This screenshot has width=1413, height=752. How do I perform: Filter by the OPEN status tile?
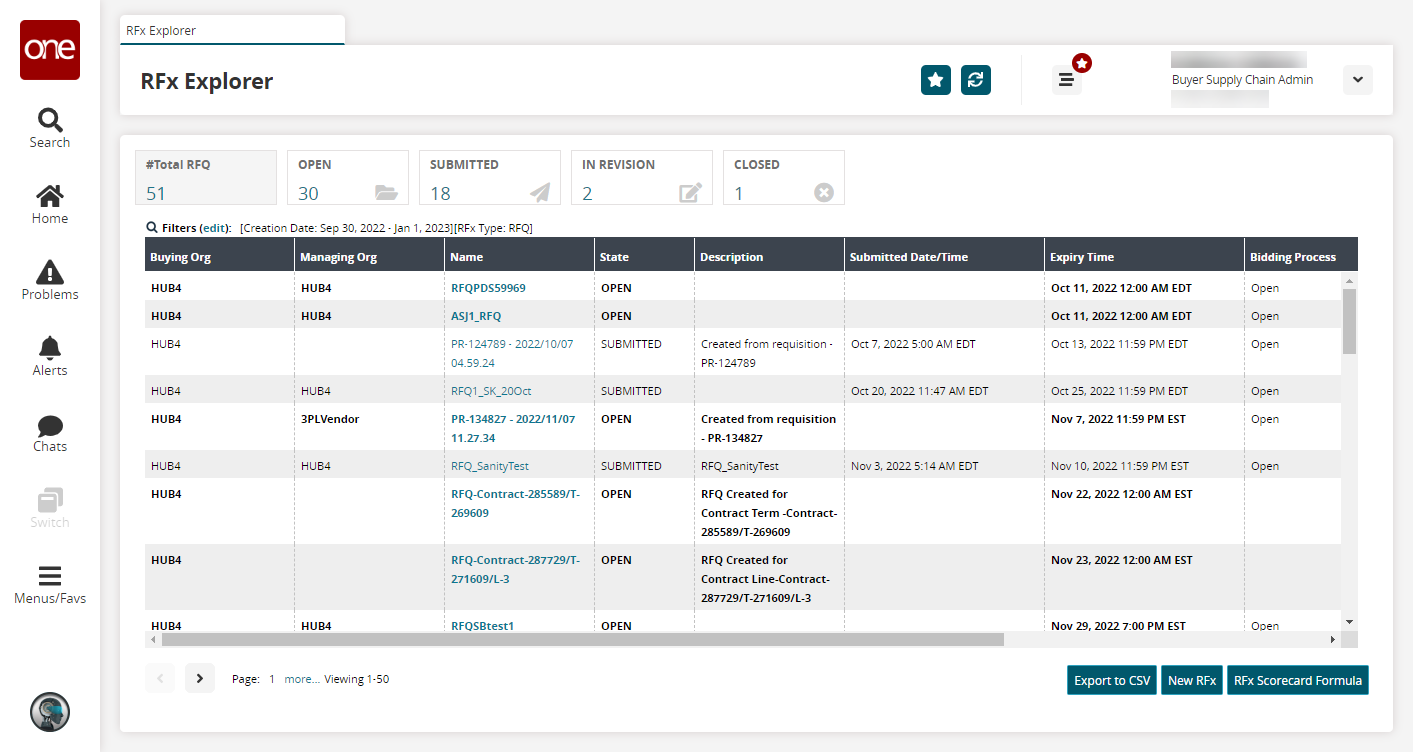(x=347, y=178)
